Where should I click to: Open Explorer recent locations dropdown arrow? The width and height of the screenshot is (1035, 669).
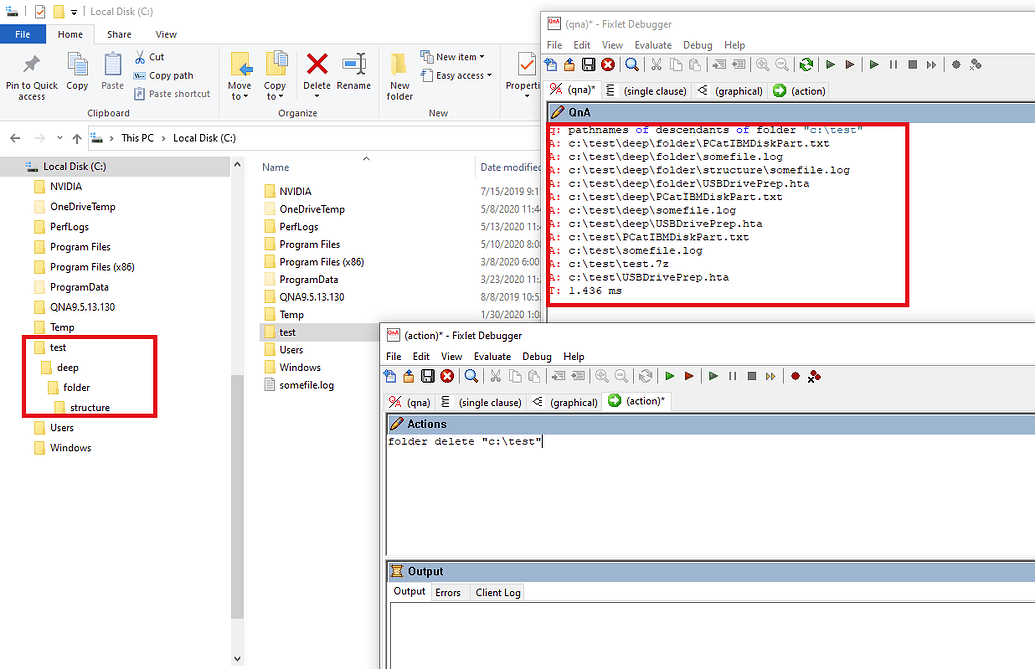(59, 138)
